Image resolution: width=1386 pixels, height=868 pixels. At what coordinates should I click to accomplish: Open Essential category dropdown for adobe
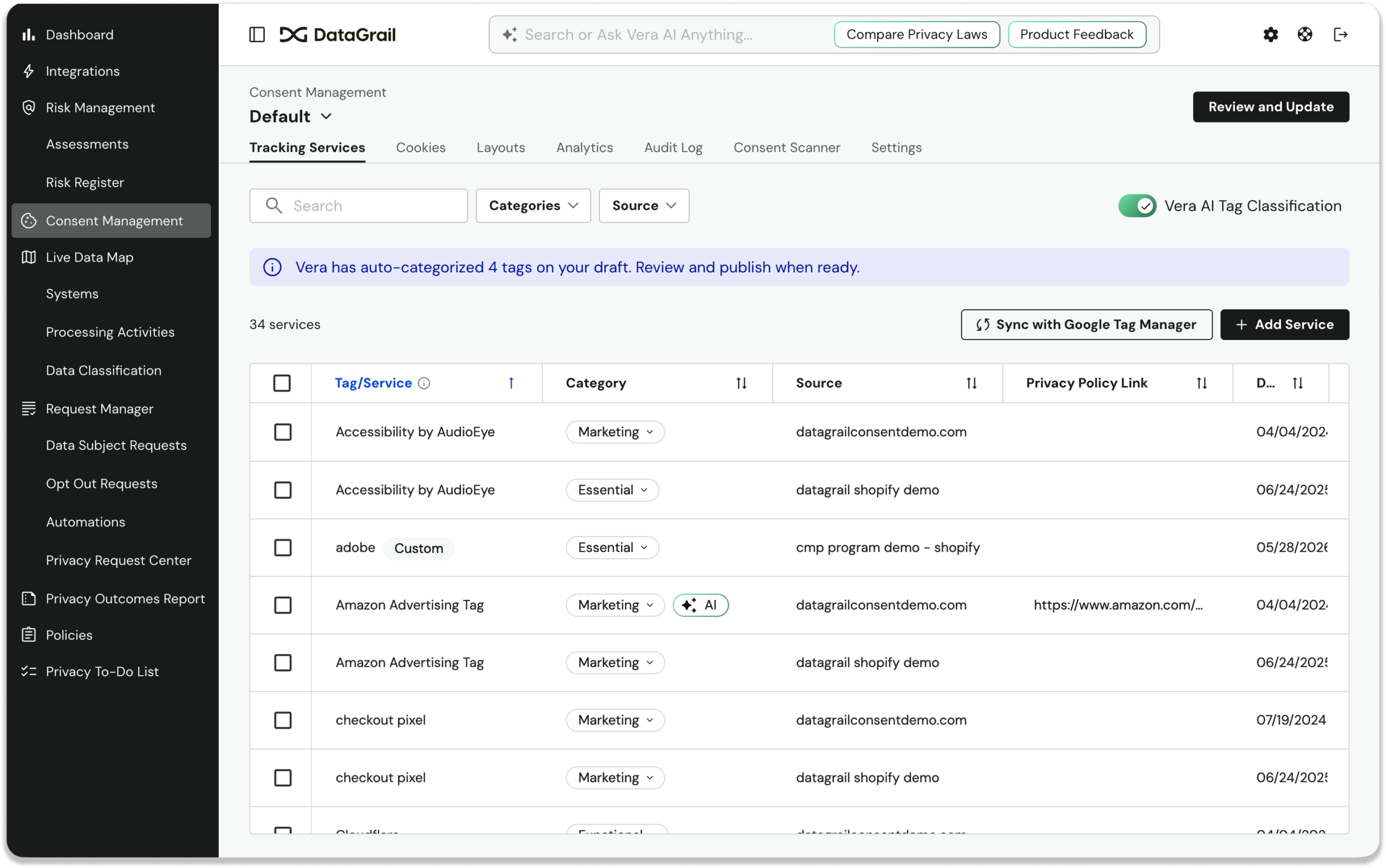click(612, 547)
